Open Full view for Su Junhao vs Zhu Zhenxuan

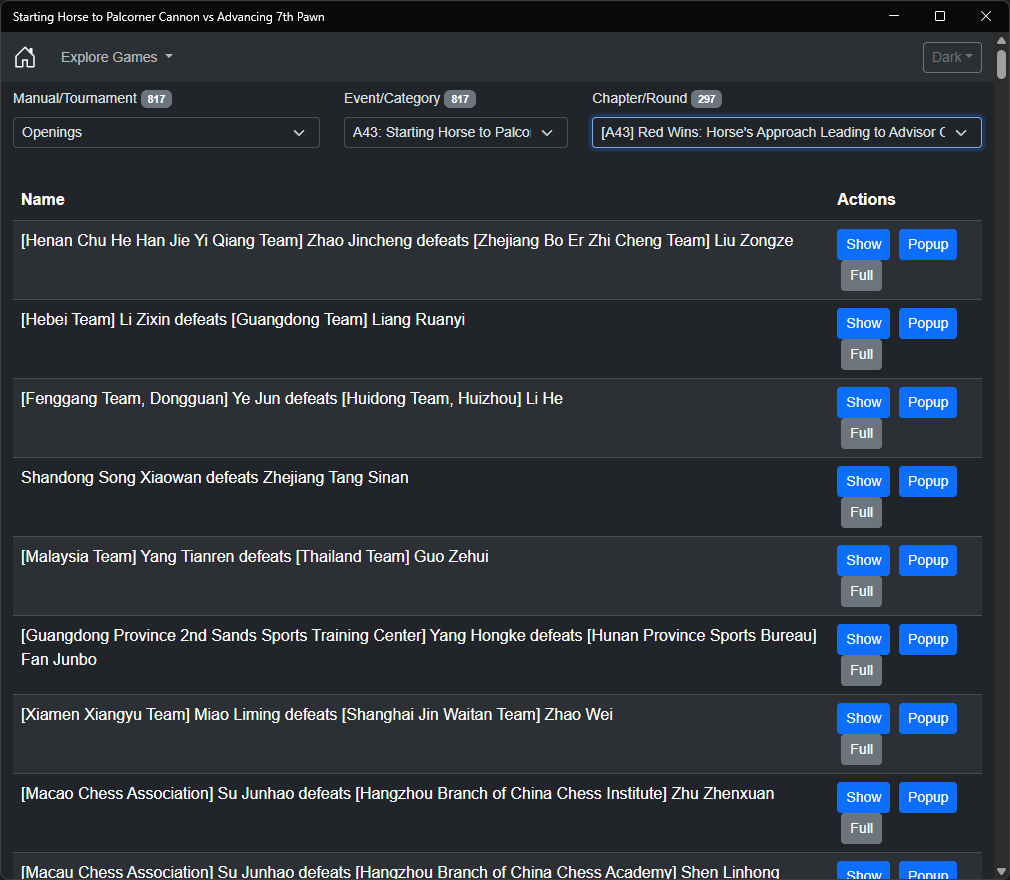861,828
